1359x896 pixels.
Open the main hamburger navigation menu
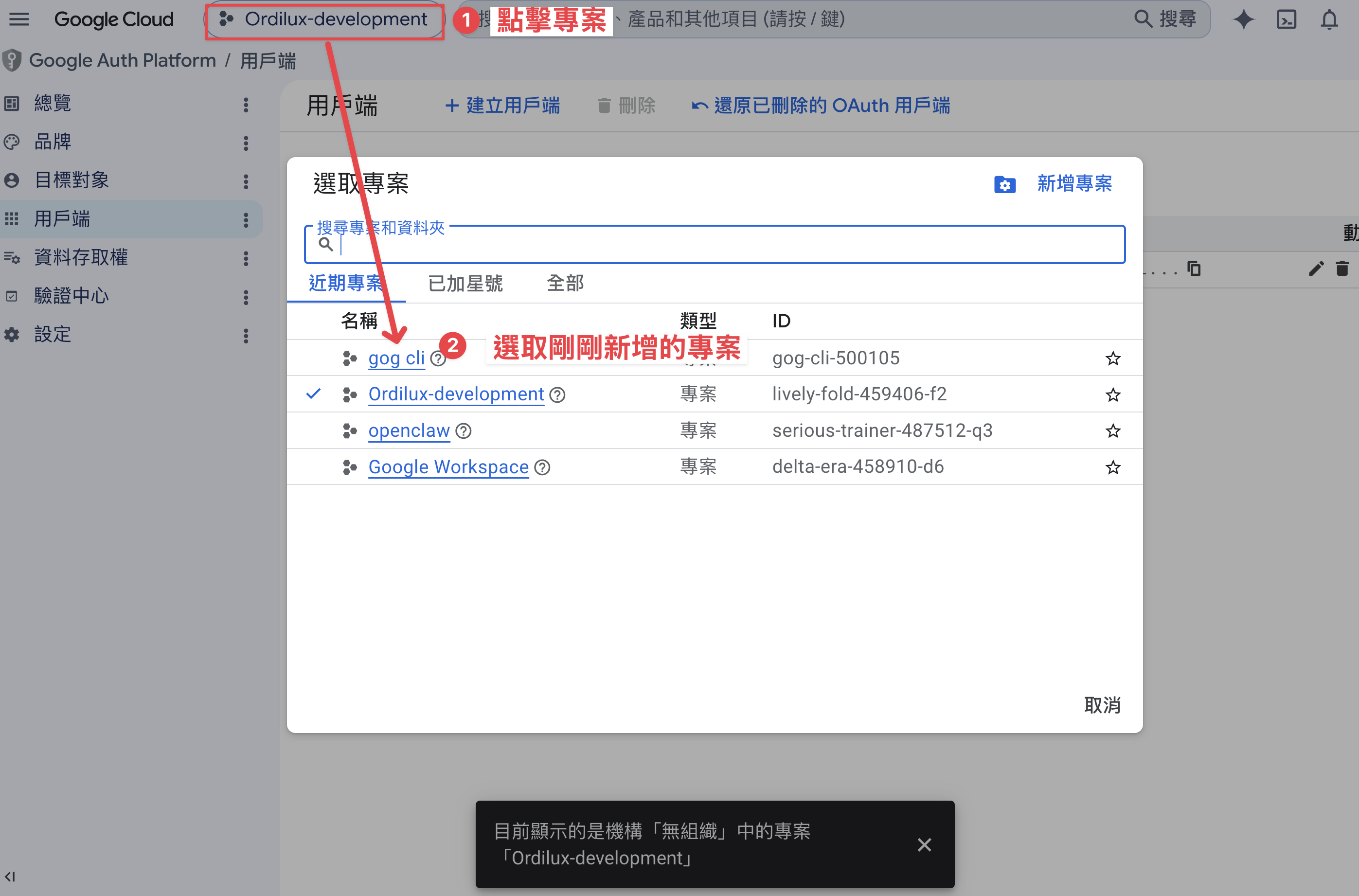pyautogui.click(x=19, y=19)
